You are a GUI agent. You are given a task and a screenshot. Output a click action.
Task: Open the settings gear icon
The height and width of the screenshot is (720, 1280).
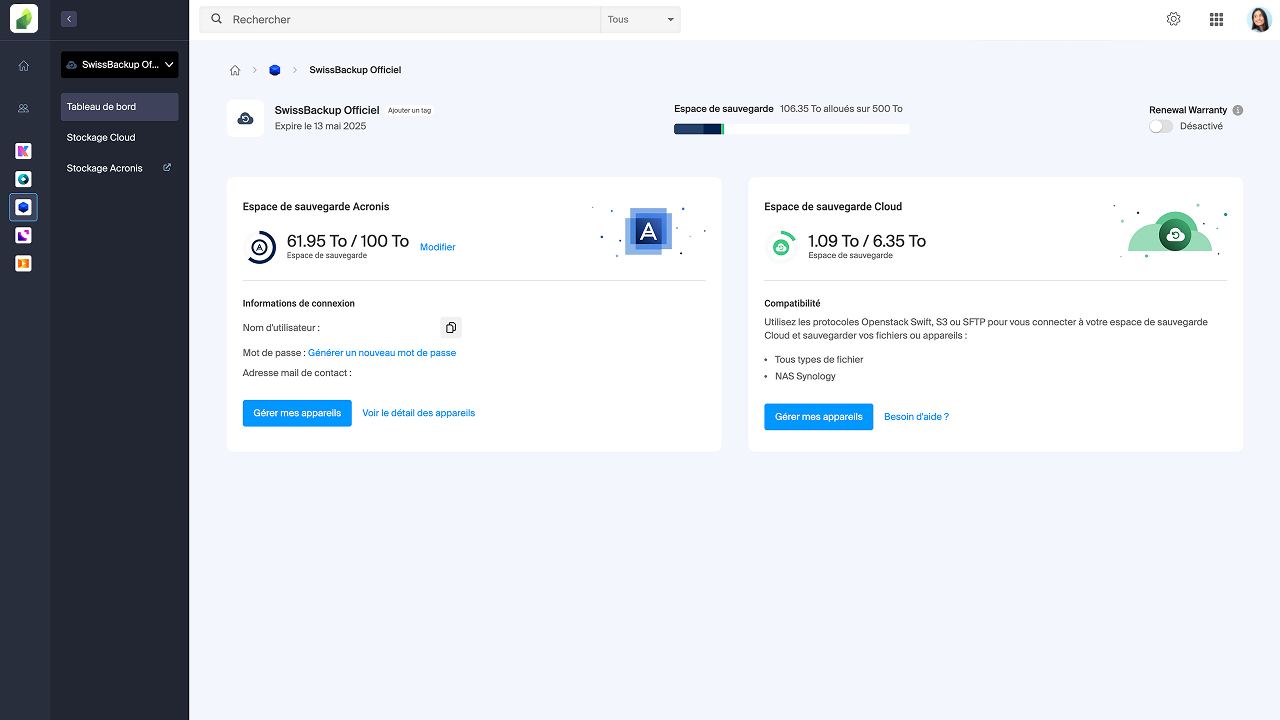tap(1173, 18)
